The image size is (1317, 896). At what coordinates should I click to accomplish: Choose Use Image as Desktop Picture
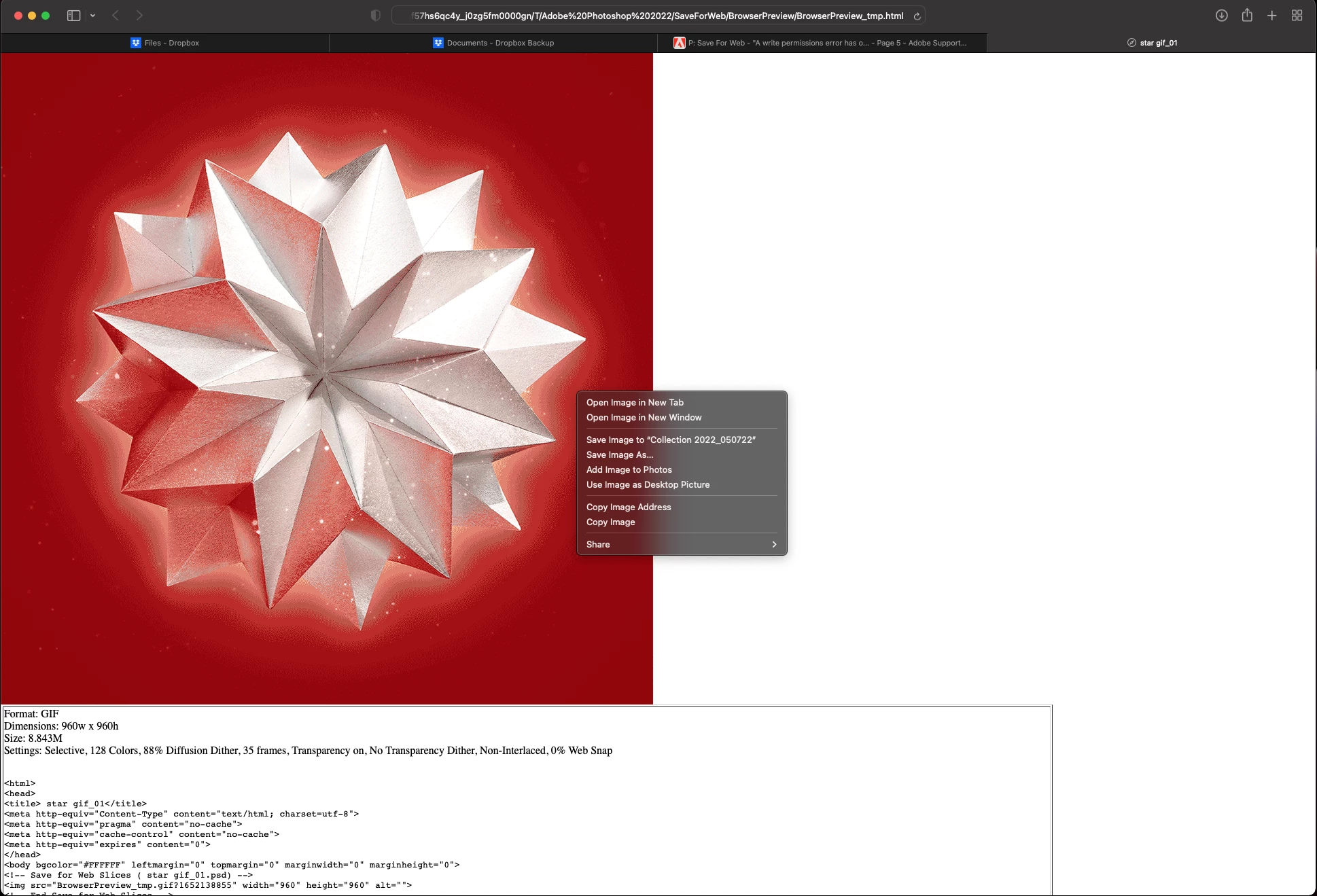648,484
